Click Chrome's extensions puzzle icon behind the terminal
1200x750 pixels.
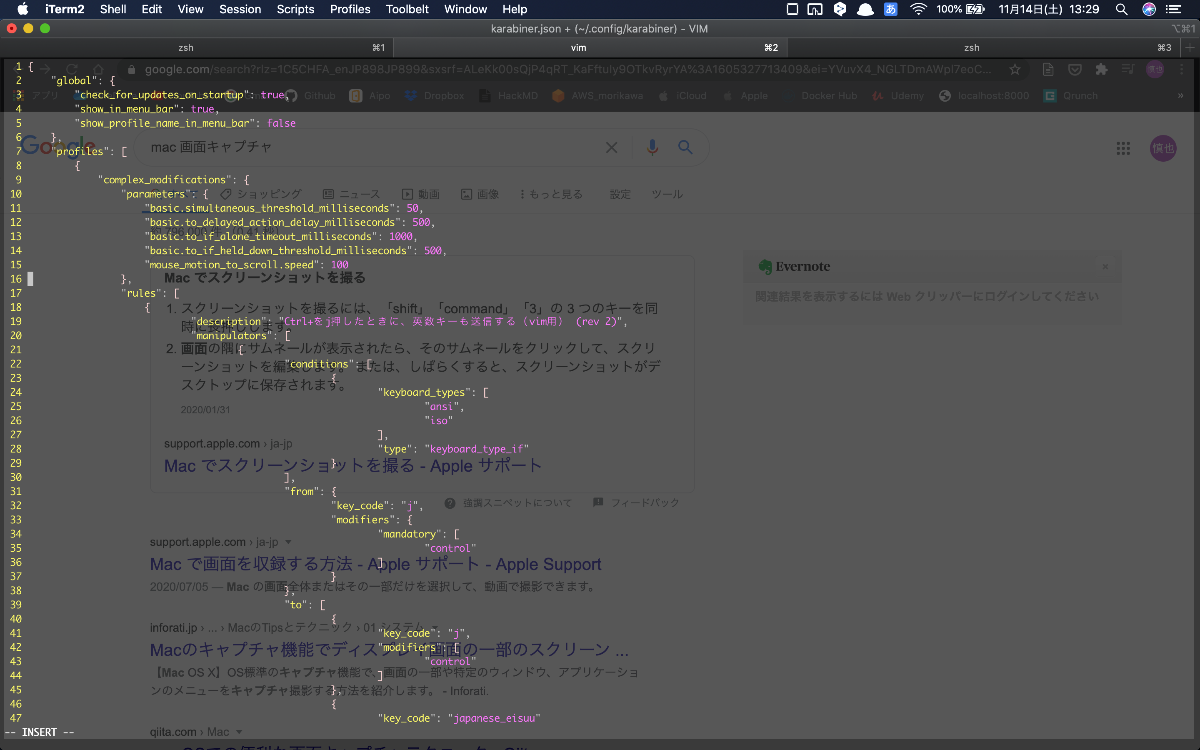pos(1102,70)
